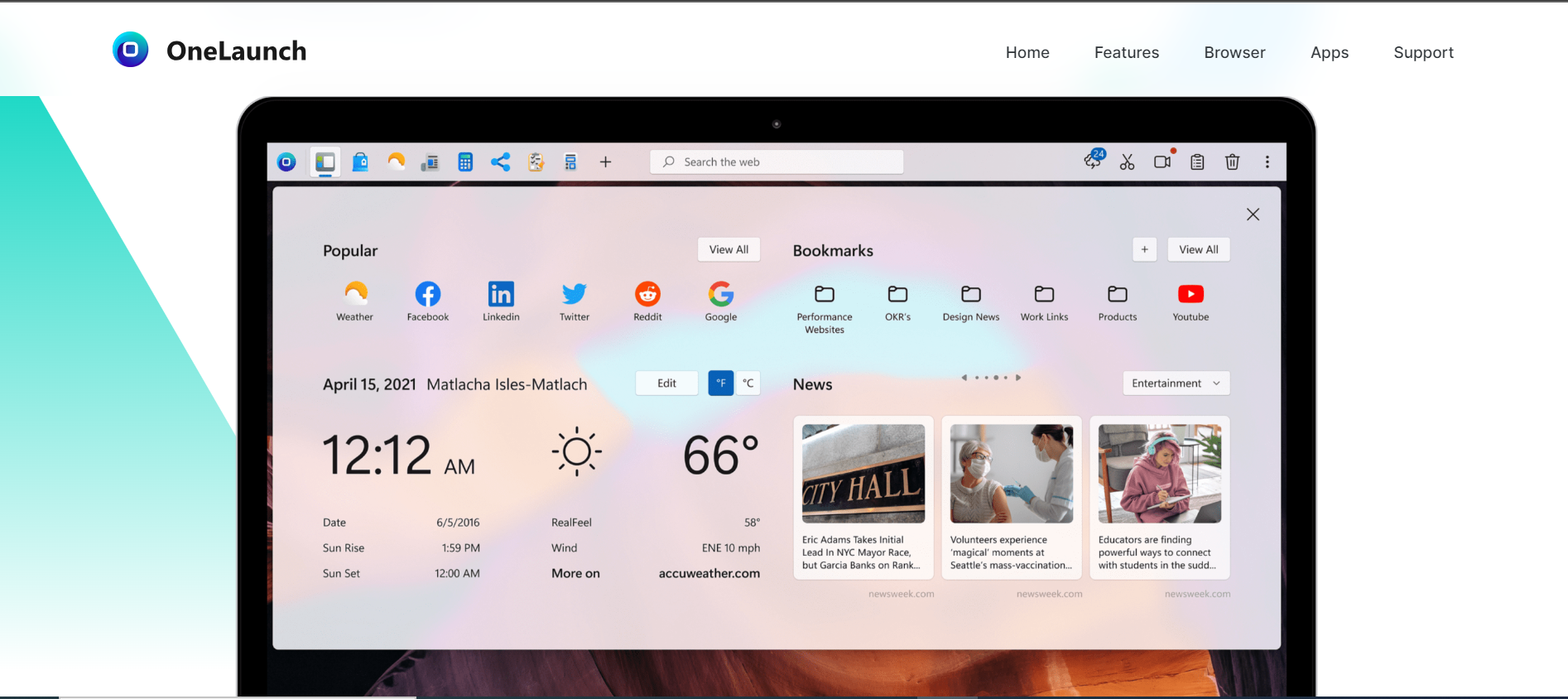Screen dimensions: 1568x699
Task: Switch temperature to Fahrenheit
Action: click(x=720, y=383)
